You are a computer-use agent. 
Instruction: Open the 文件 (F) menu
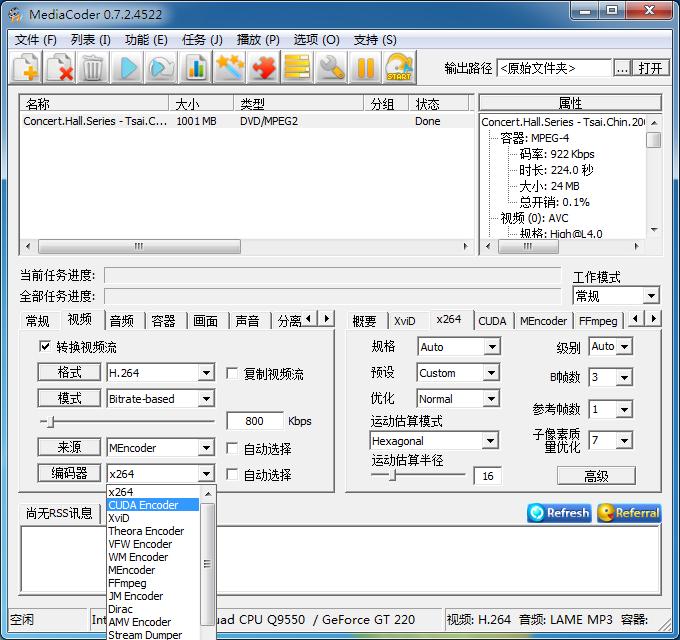[x=36, y=39]
